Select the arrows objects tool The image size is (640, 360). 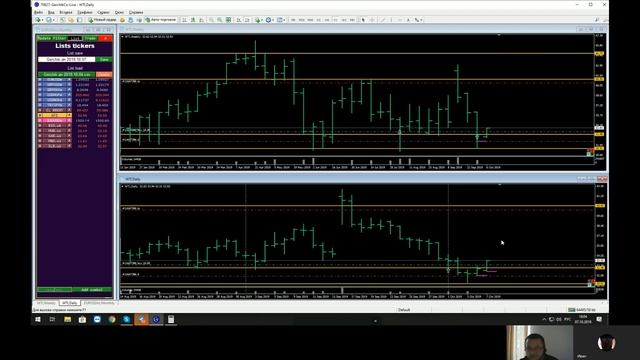(417, 20)
